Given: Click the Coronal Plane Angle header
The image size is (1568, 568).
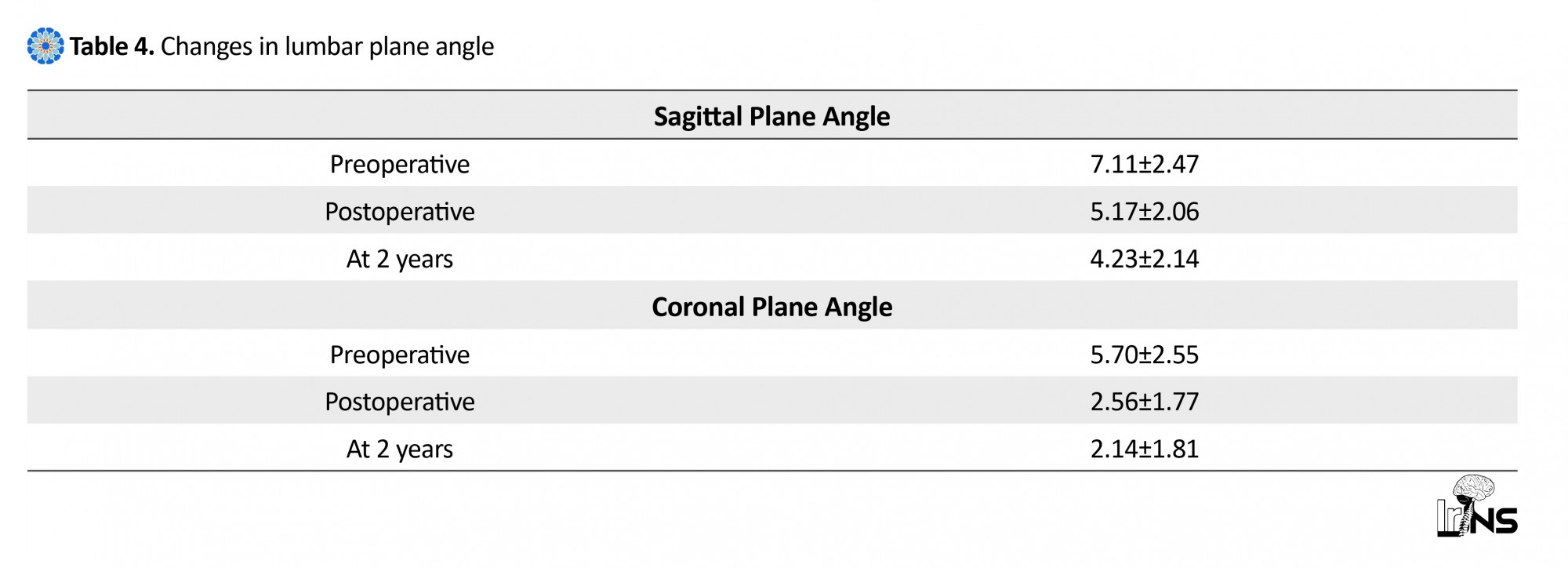Looking at the screenshot, I should coord(771,307).
